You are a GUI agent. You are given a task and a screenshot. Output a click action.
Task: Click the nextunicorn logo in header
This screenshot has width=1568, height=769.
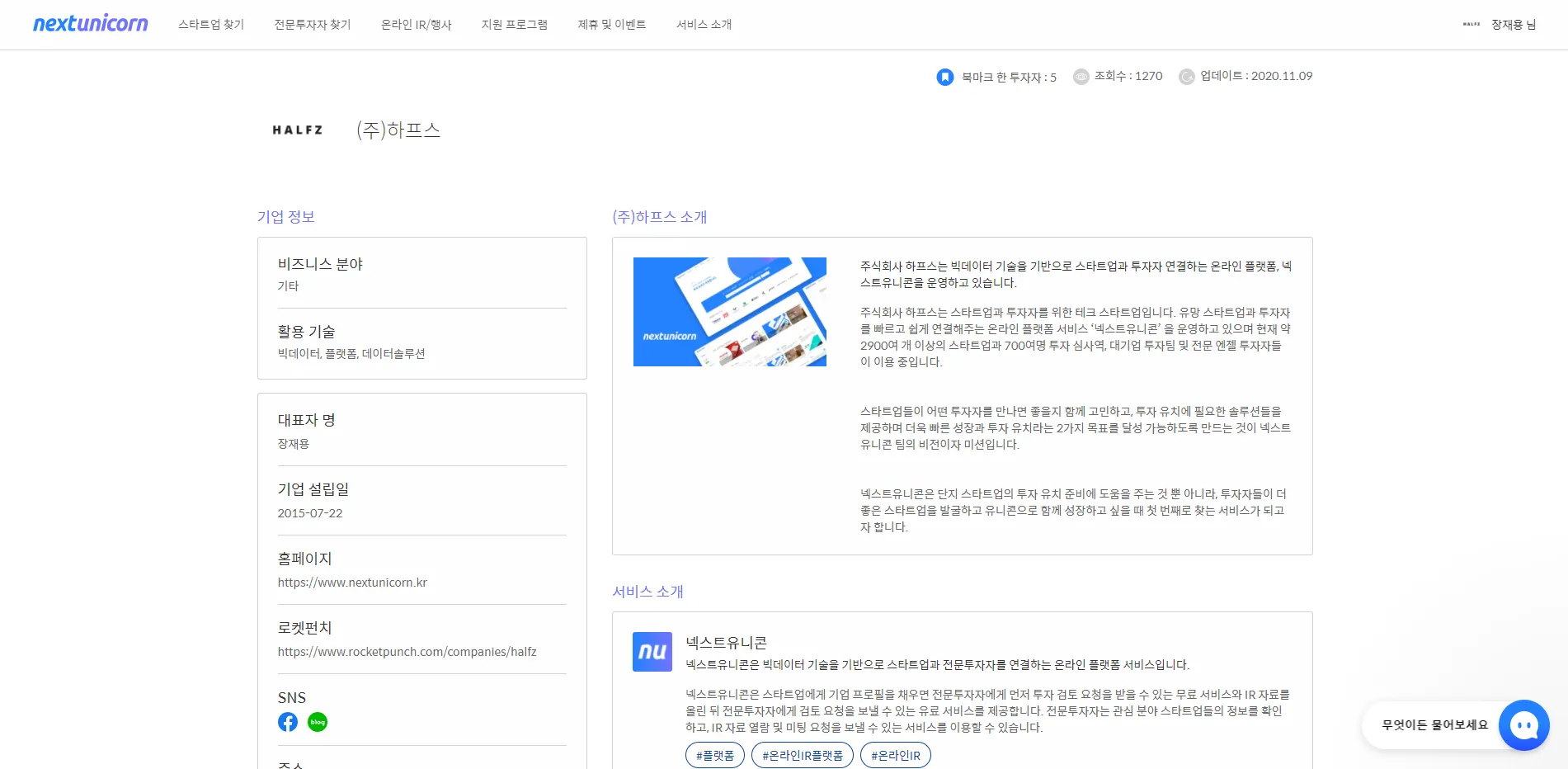91,24
